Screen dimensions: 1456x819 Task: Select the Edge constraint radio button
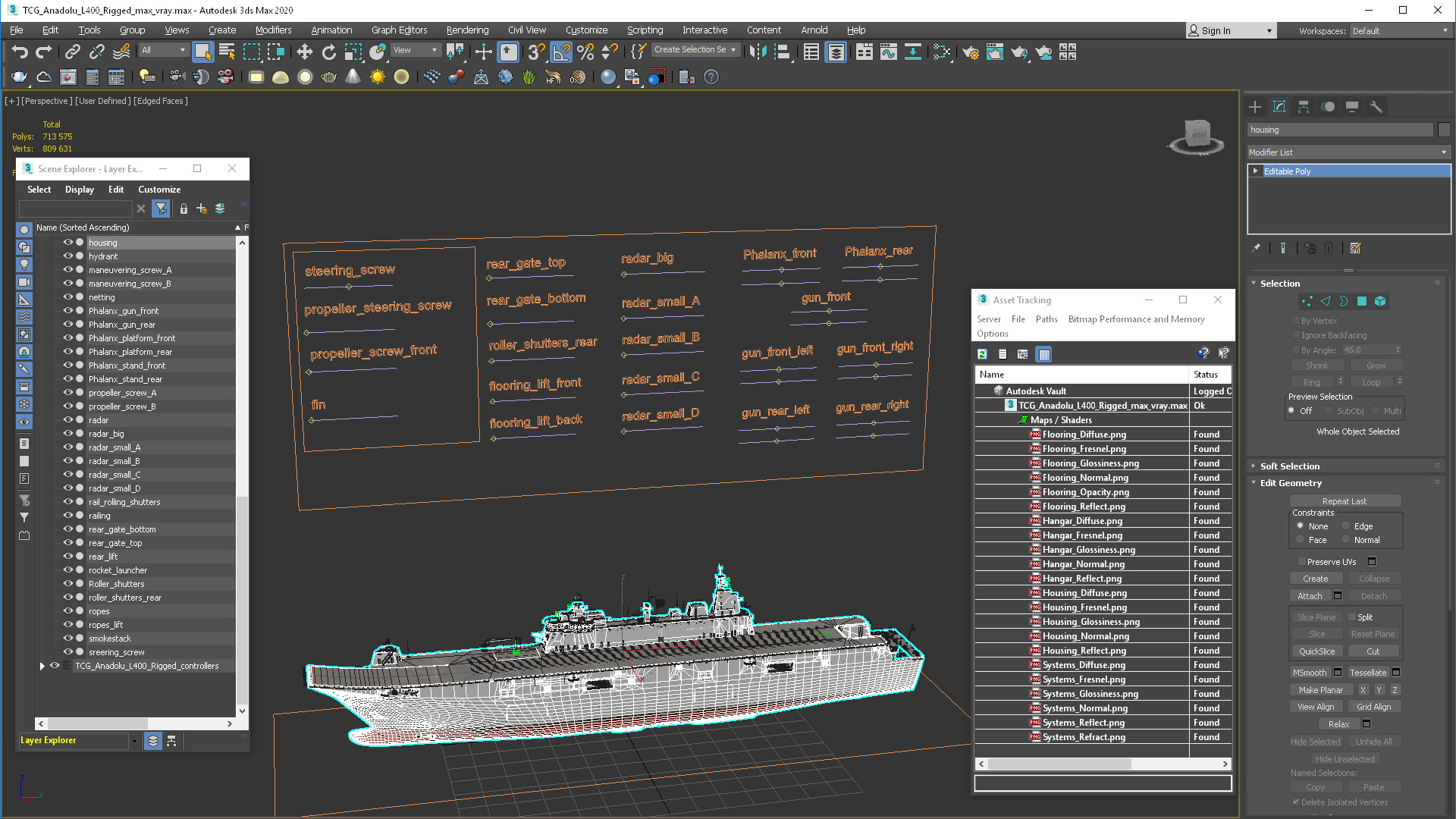point(1346,526)
